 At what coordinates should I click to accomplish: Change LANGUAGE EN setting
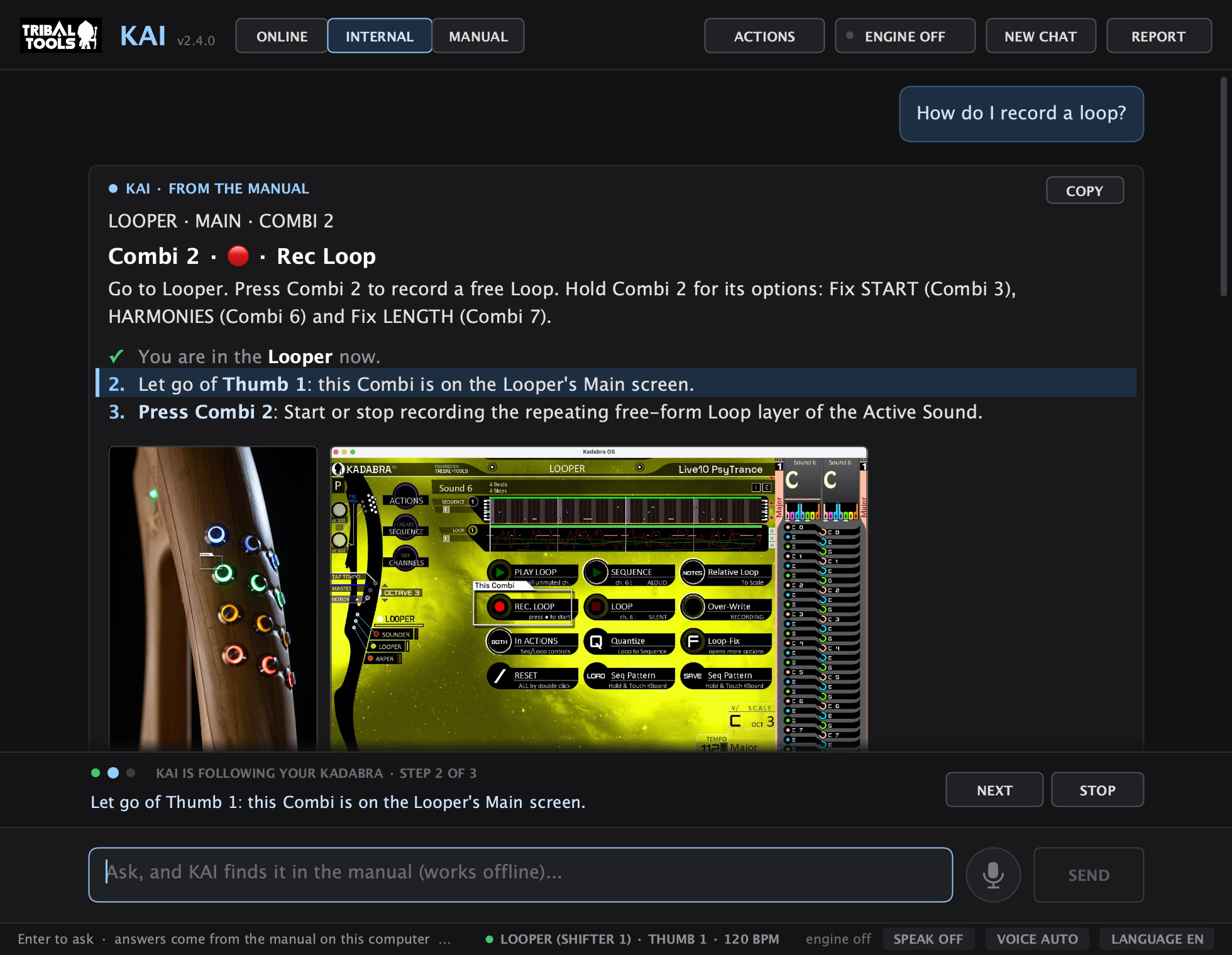[1157, 939]
